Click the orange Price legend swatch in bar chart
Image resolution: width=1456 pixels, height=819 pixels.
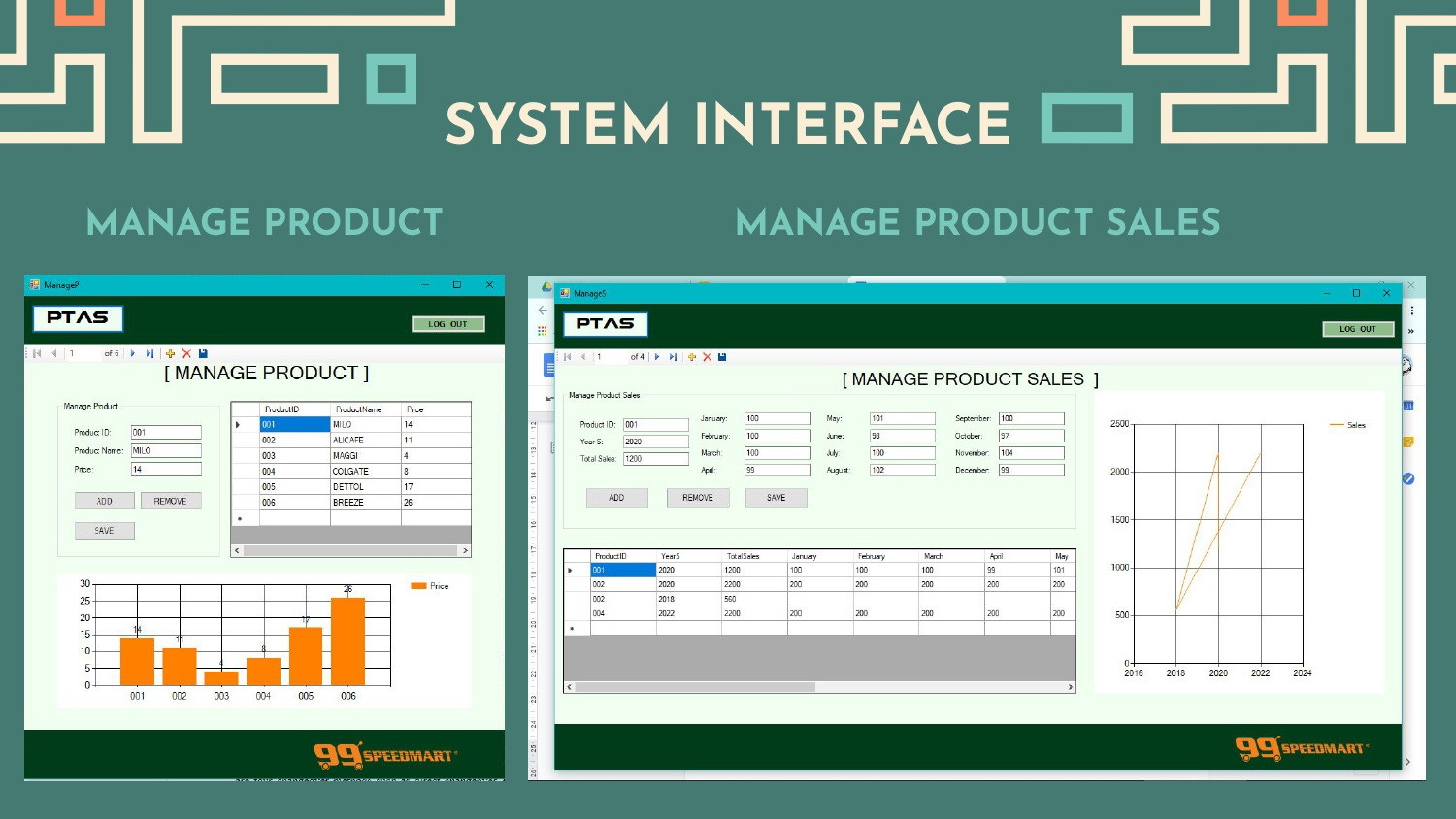click(418, 586)
